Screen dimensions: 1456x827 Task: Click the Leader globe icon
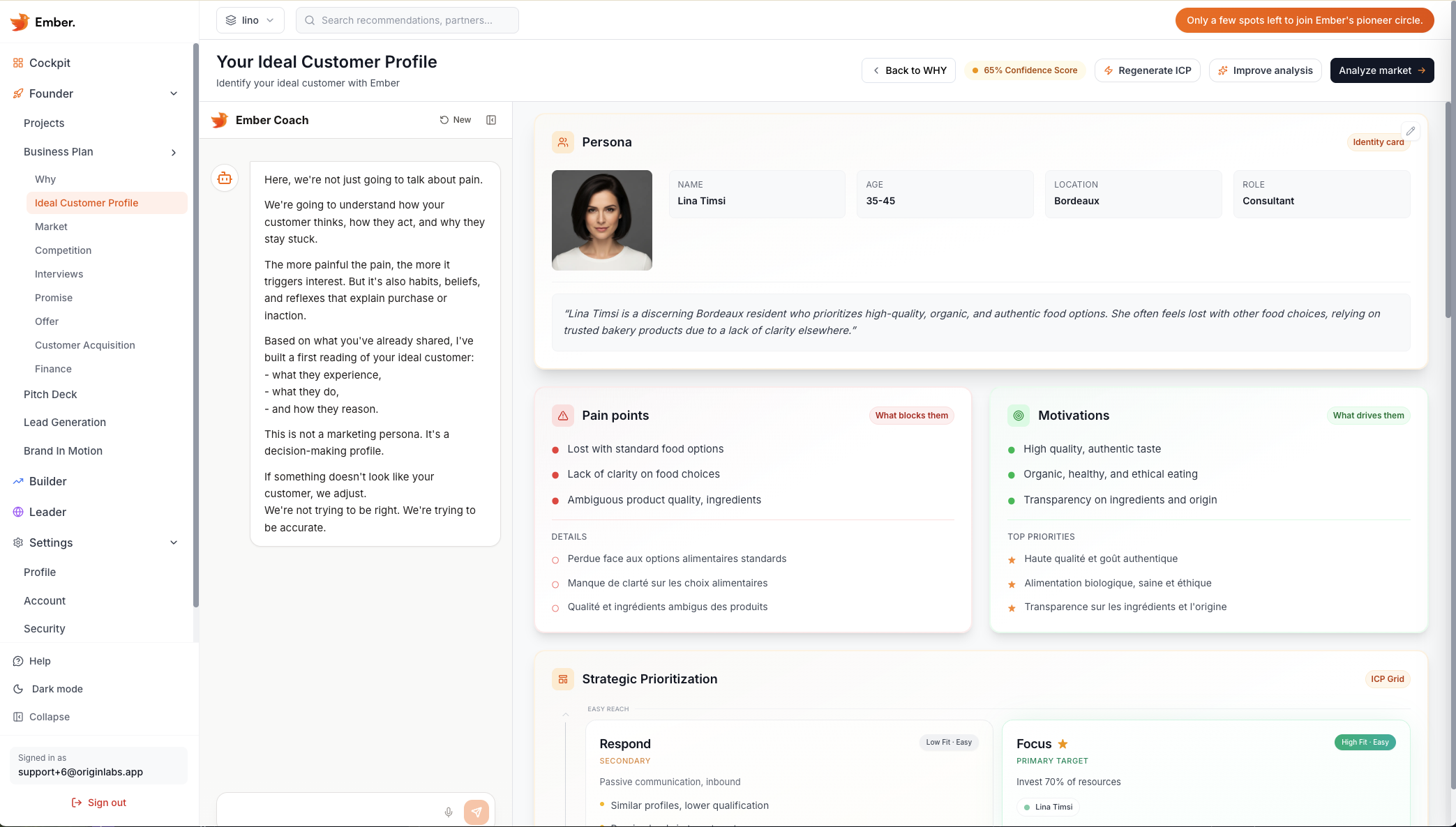pyautogui.click(x=17, y=512)
